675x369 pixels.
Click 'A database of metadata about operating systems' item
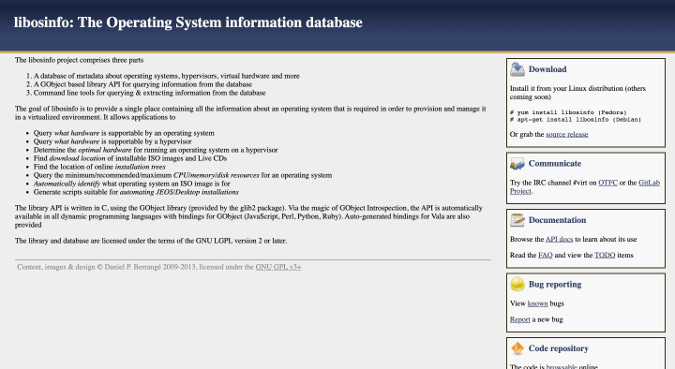tap(167, 76)
